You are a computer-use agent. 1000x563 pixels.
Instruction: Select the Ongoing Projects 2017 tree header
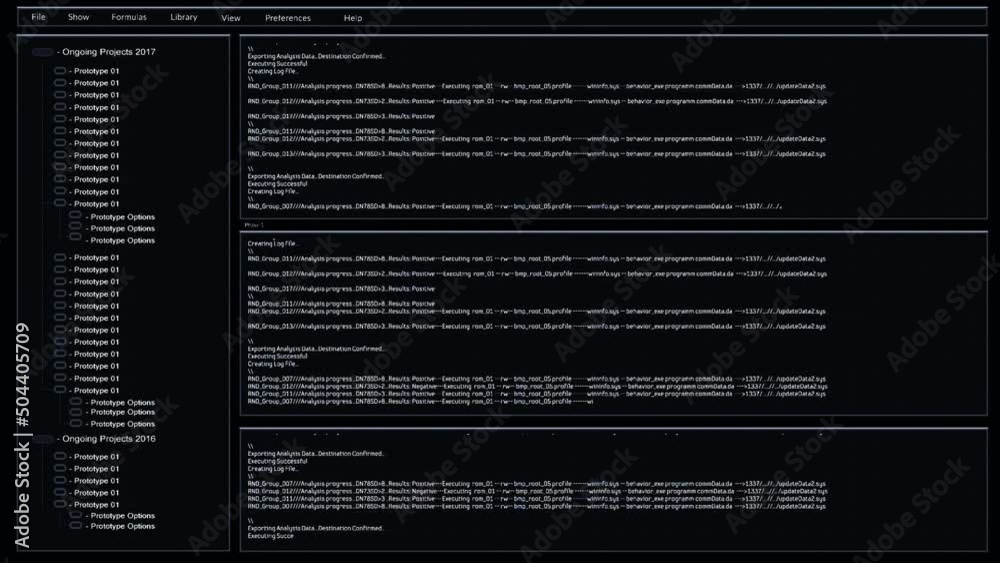106,52
